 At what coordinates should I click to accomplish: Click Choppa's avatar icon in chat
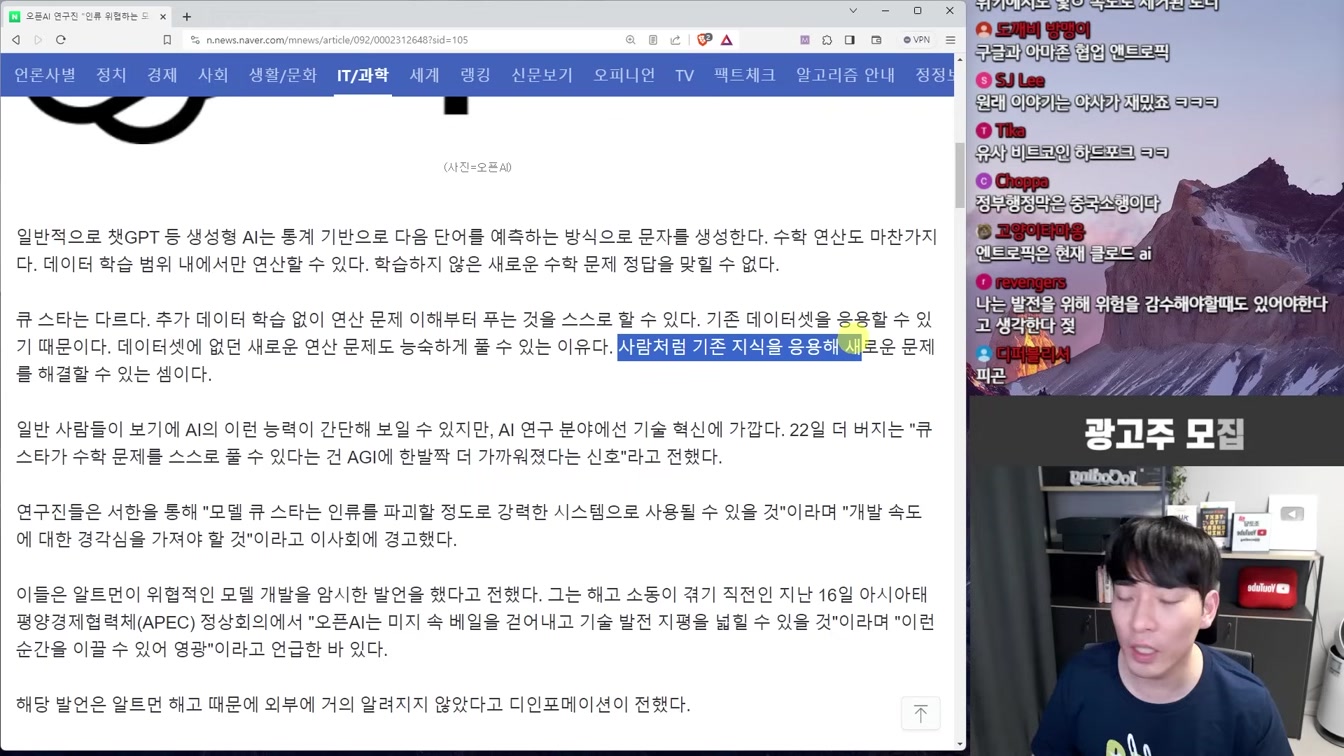pos(984,181)
